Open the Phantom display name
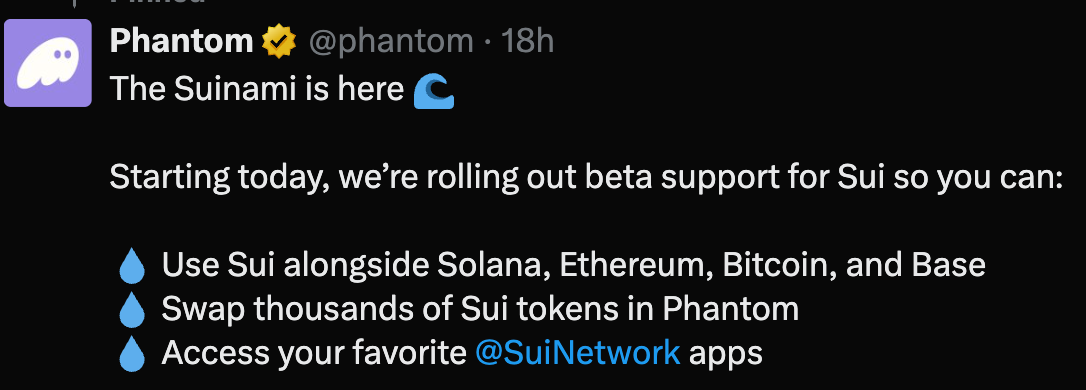The width and height of the screenshot is (1086, 390). click(x=181, y=42)
